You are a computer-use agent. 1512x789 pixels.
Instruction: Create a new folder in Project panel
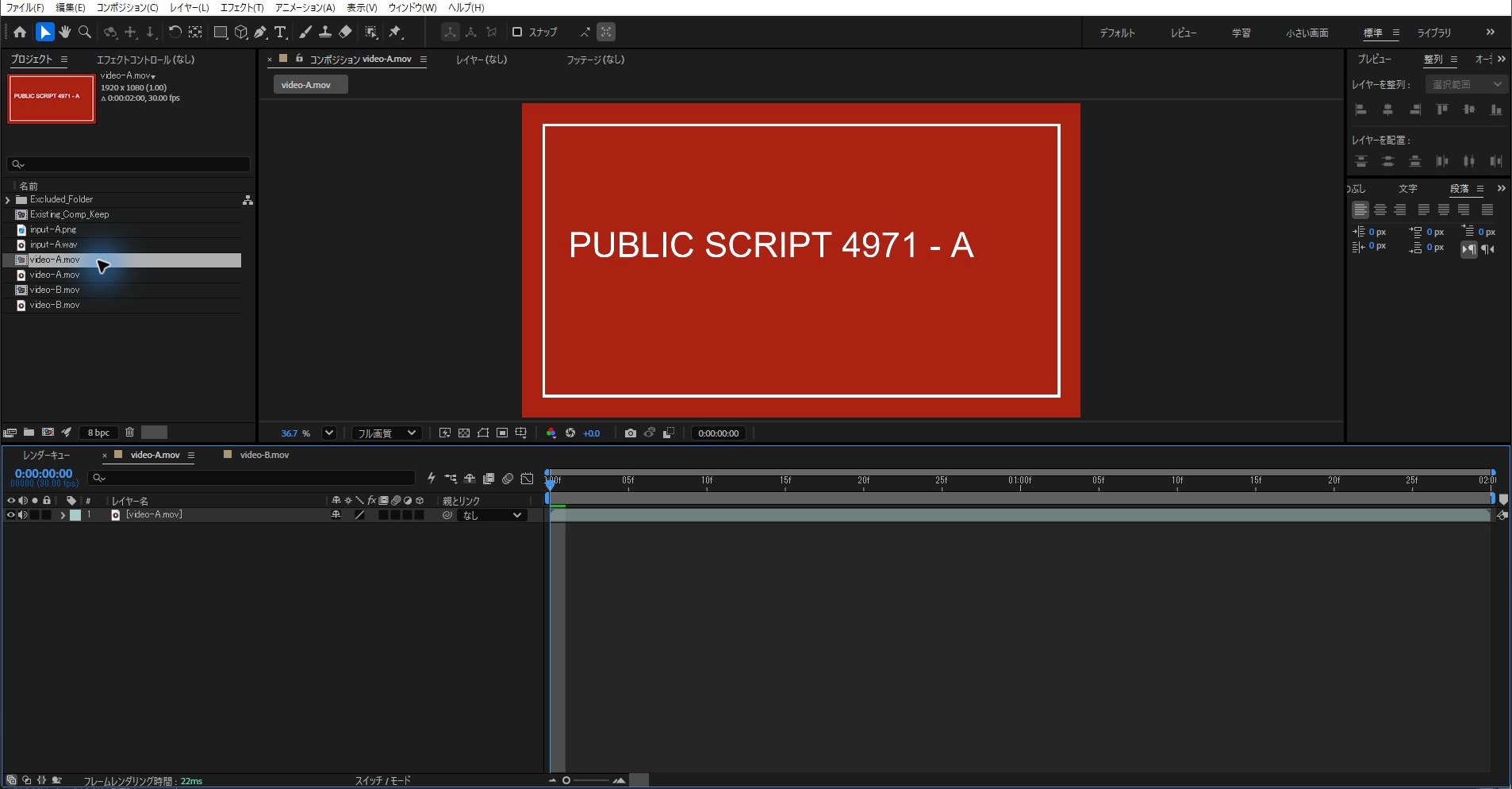29,433
